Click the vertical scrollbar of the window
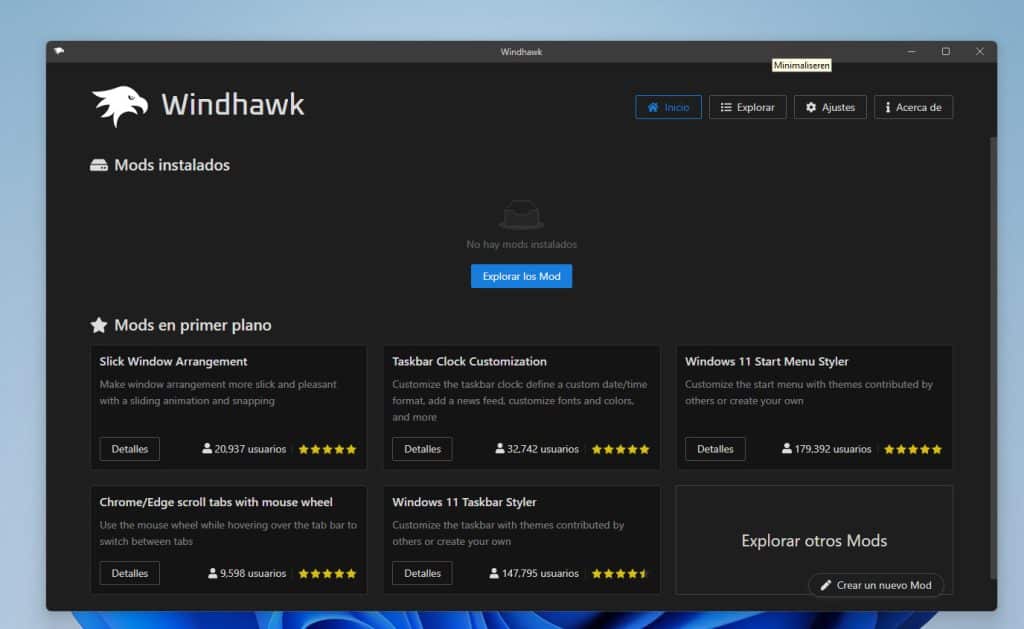 (993, 357)
